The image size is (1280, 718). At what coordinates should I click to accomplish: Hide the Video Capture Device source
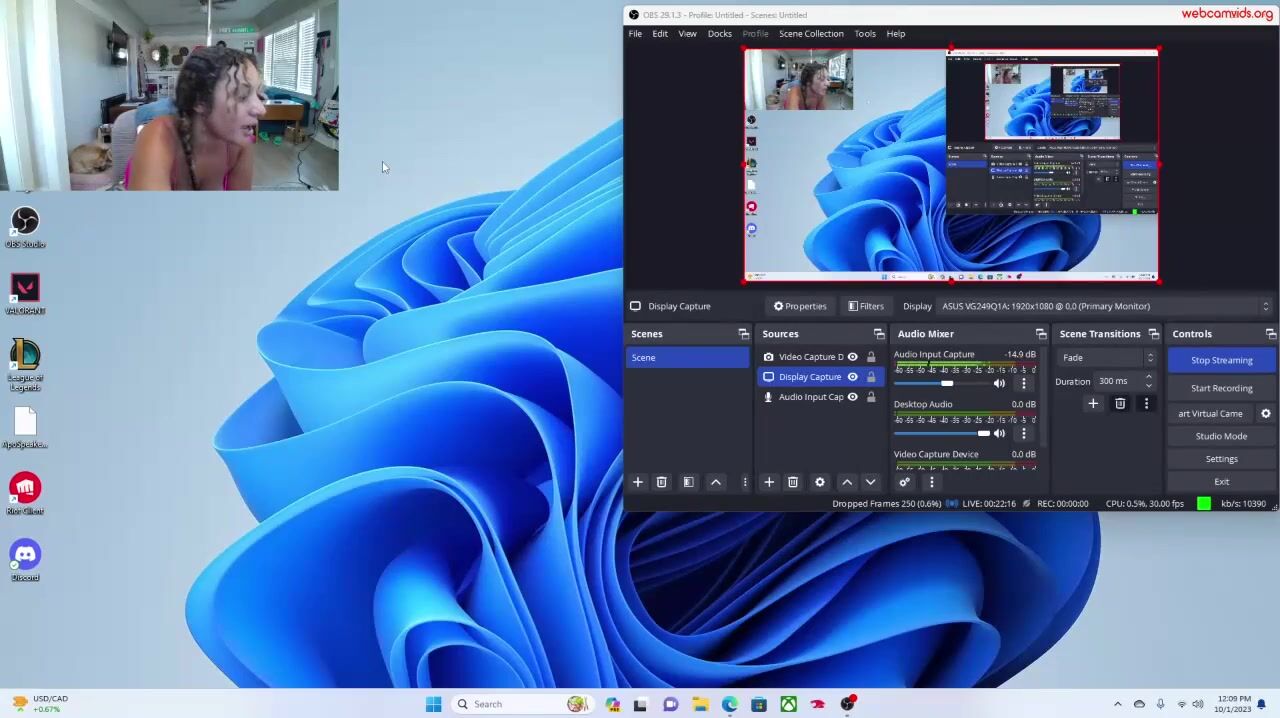[x=852, y=357]
